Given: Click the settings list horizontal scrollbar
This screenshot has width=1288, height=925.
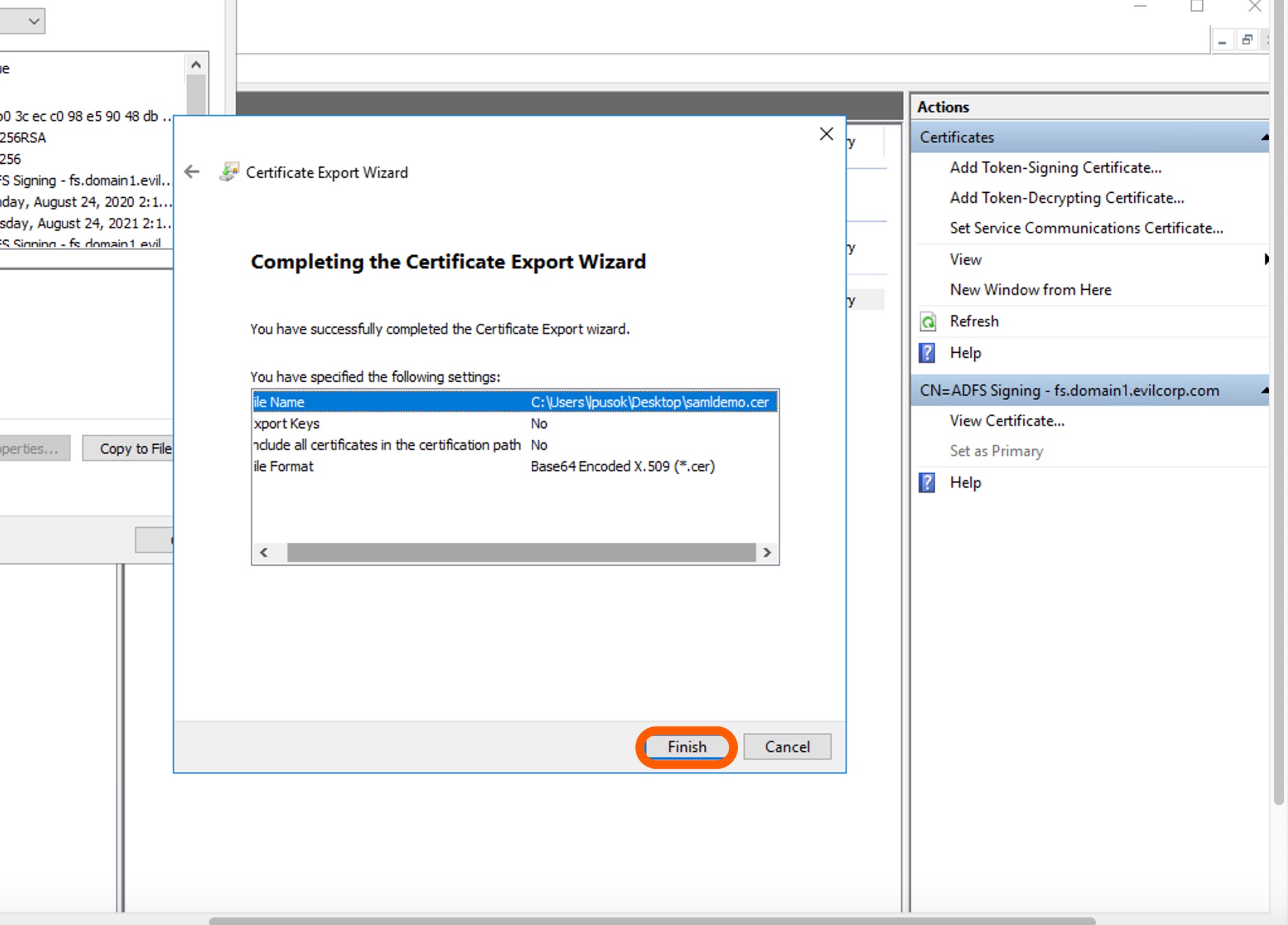Looking at the screenshot, I should click(x=520, y=553).
